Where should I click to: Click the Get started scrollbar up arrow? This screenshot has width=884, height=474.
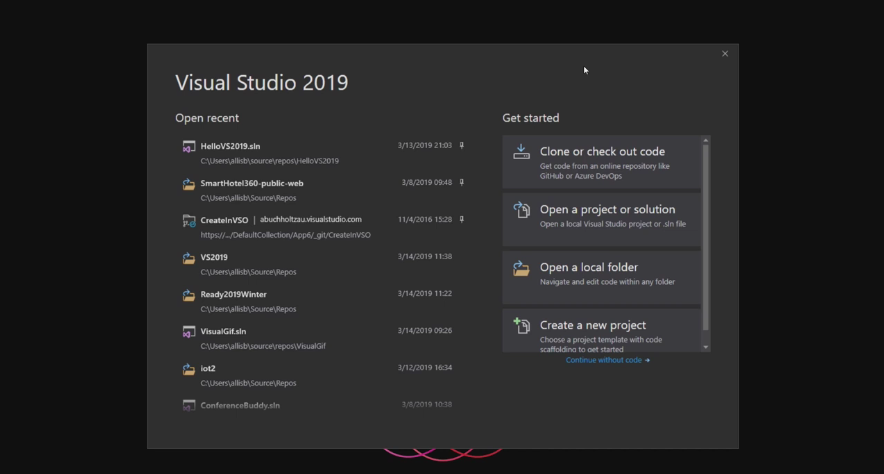pyautogui.click(x=705, y=140)
